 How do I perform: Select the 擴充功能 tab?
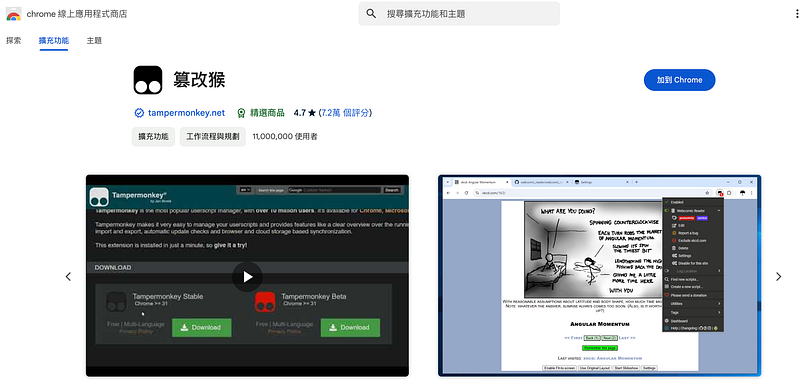pyautogui.click(x=54, y=40)
